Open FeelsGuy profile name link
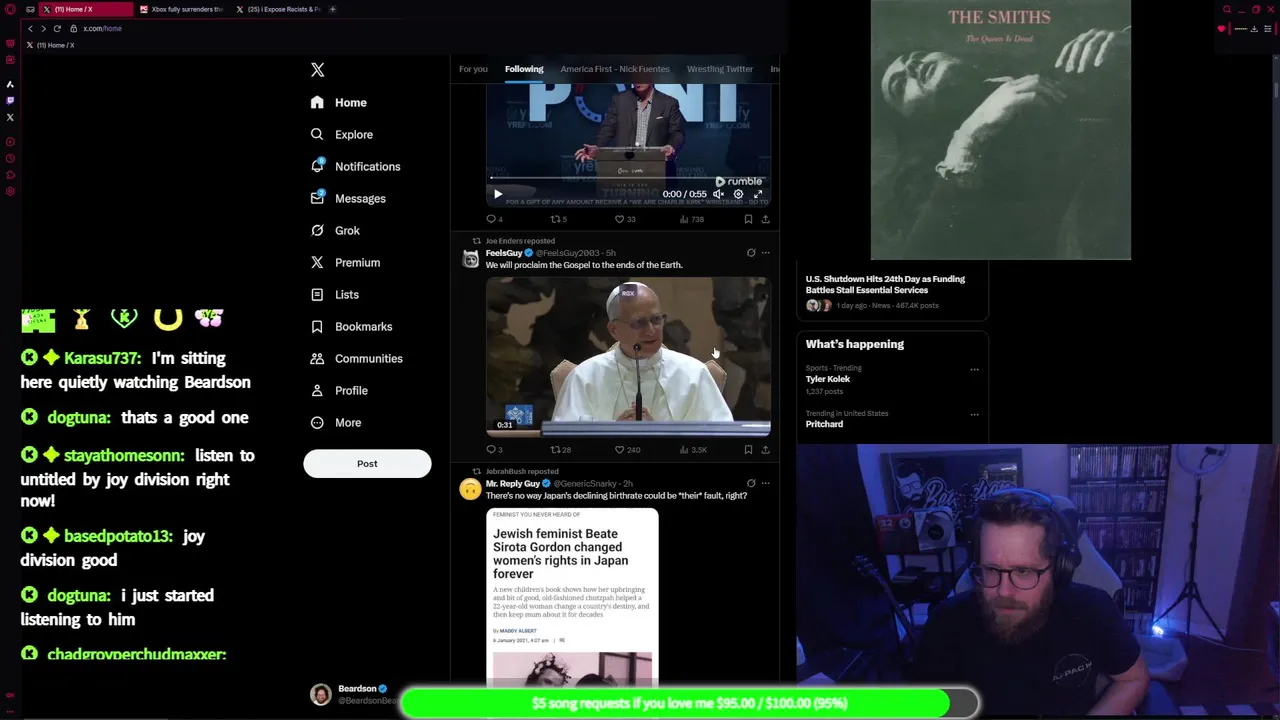The width and height of the screenshot is (1280, 720). pos(504,253)
